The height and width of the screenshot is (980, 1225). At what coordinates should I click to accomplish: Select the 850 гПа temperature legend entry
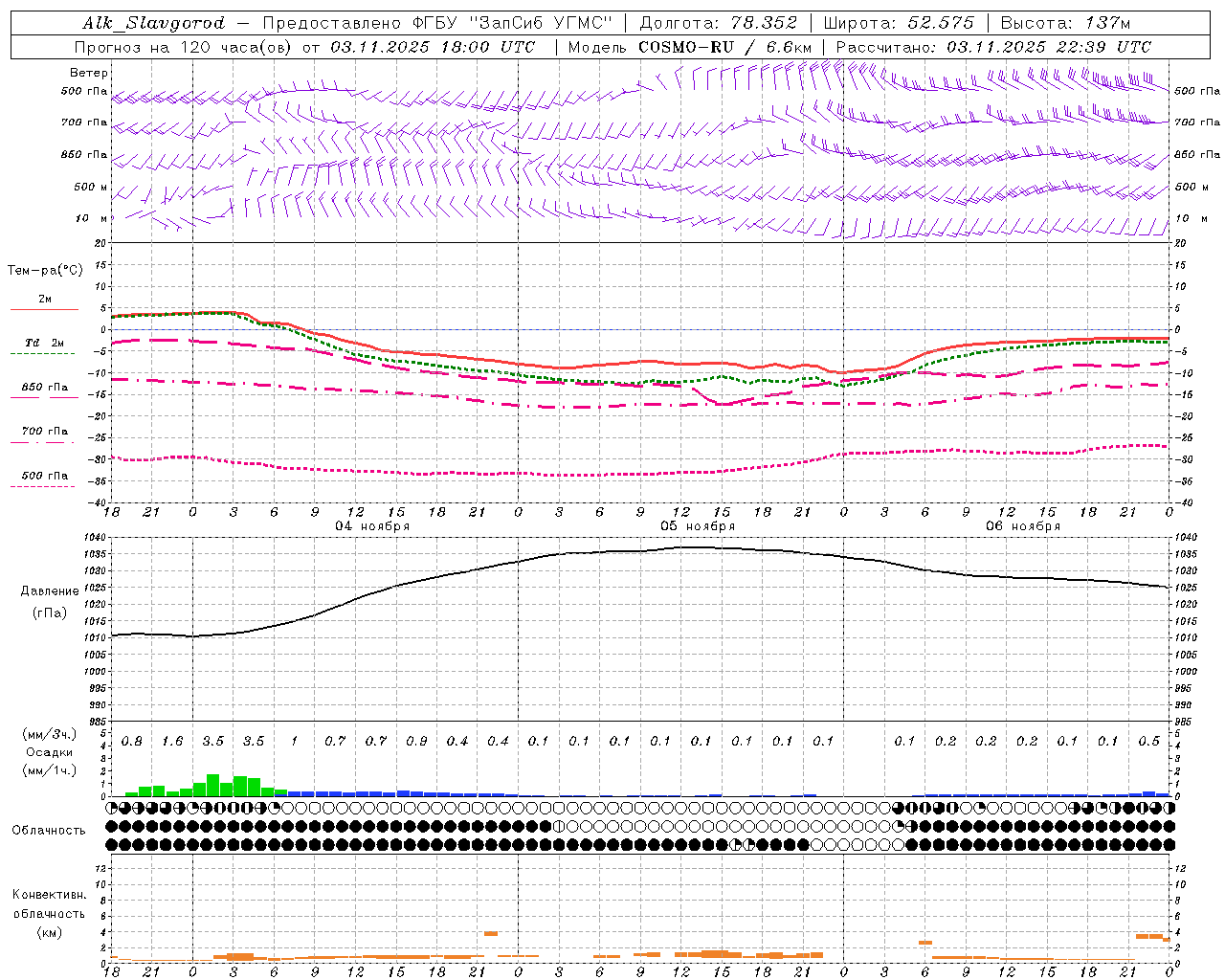44,388
